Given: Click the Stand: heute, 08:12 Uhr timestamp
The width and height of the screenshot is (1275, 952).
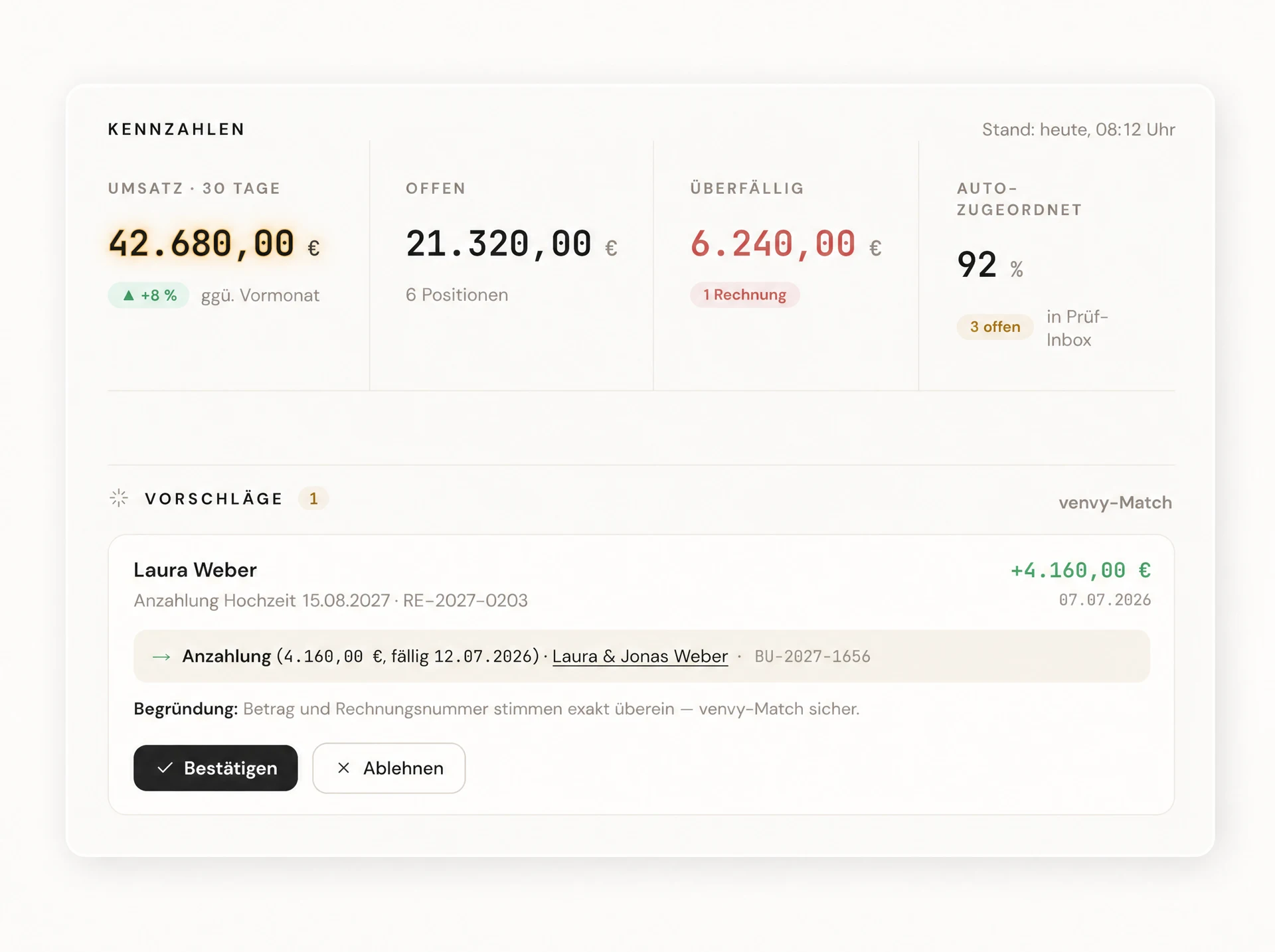Looking at the screenshot, I should pos(1078,129).
